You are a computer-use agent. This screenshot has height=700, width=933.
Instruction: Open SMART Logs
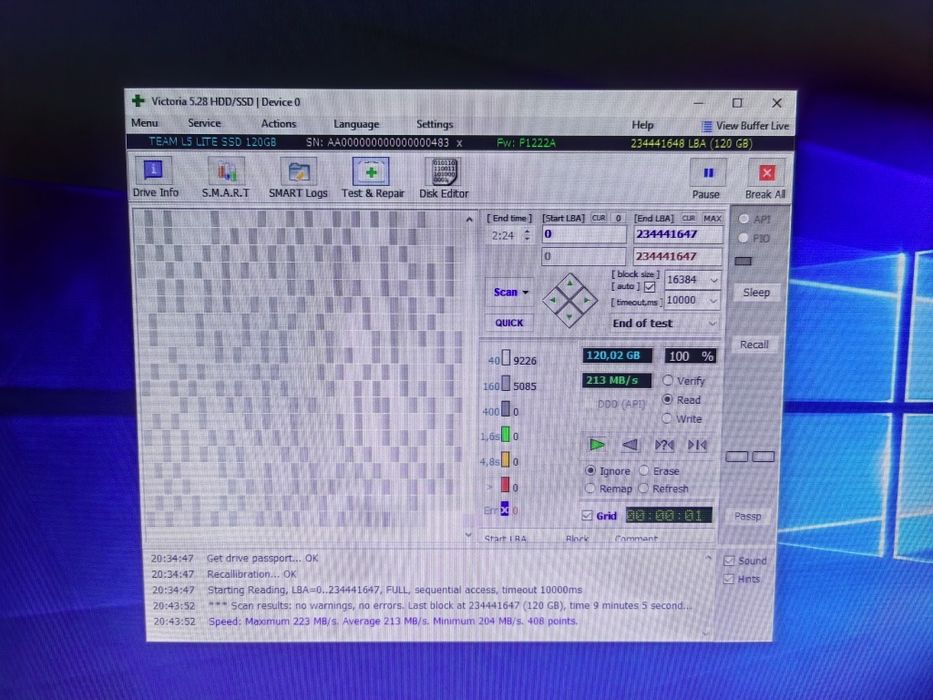pyautogui.click(x=298, y=178)
